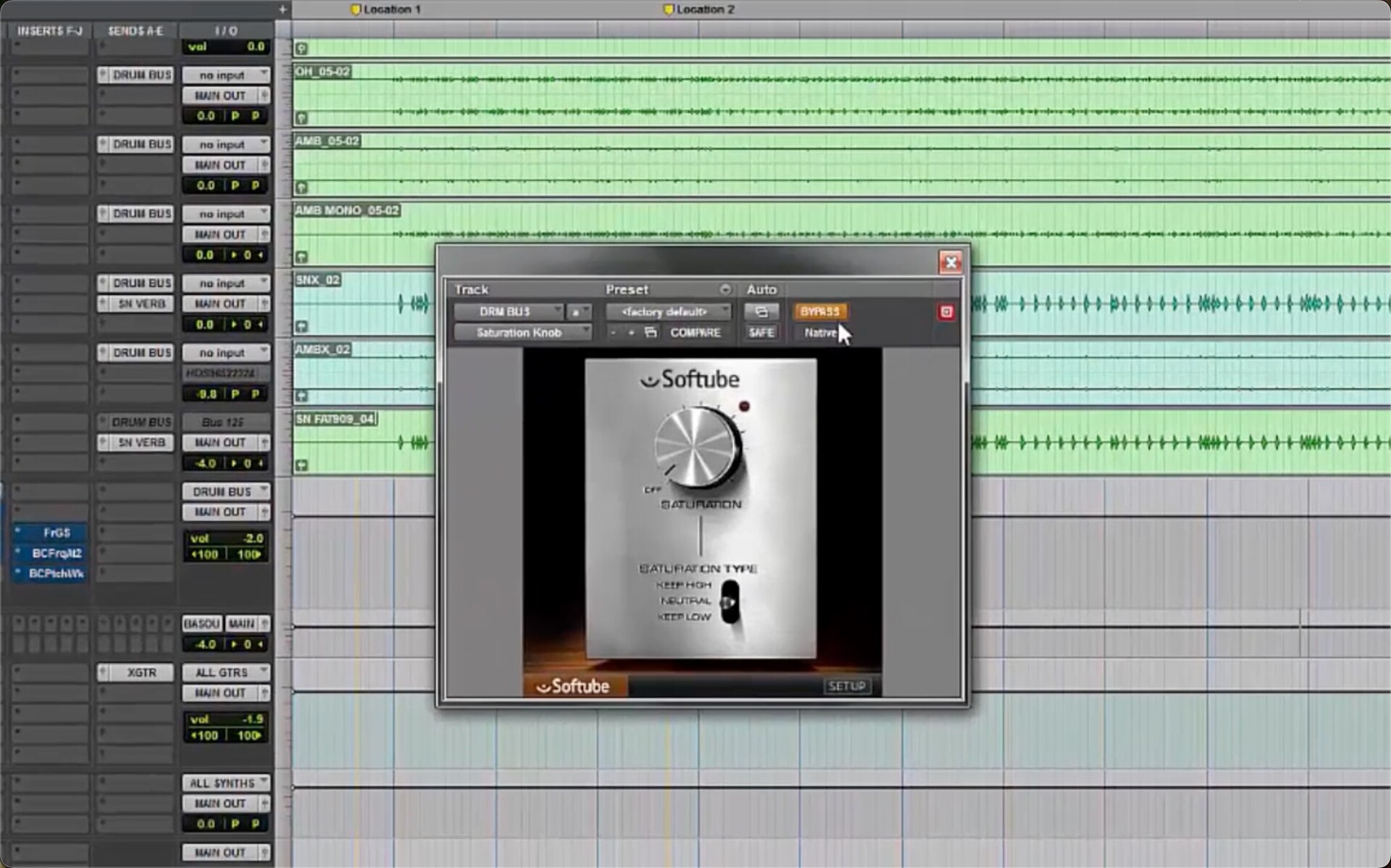Click the Track header in plug-in window
Viewport: 1391px width, 868px height.
click(x=471, y=289)
